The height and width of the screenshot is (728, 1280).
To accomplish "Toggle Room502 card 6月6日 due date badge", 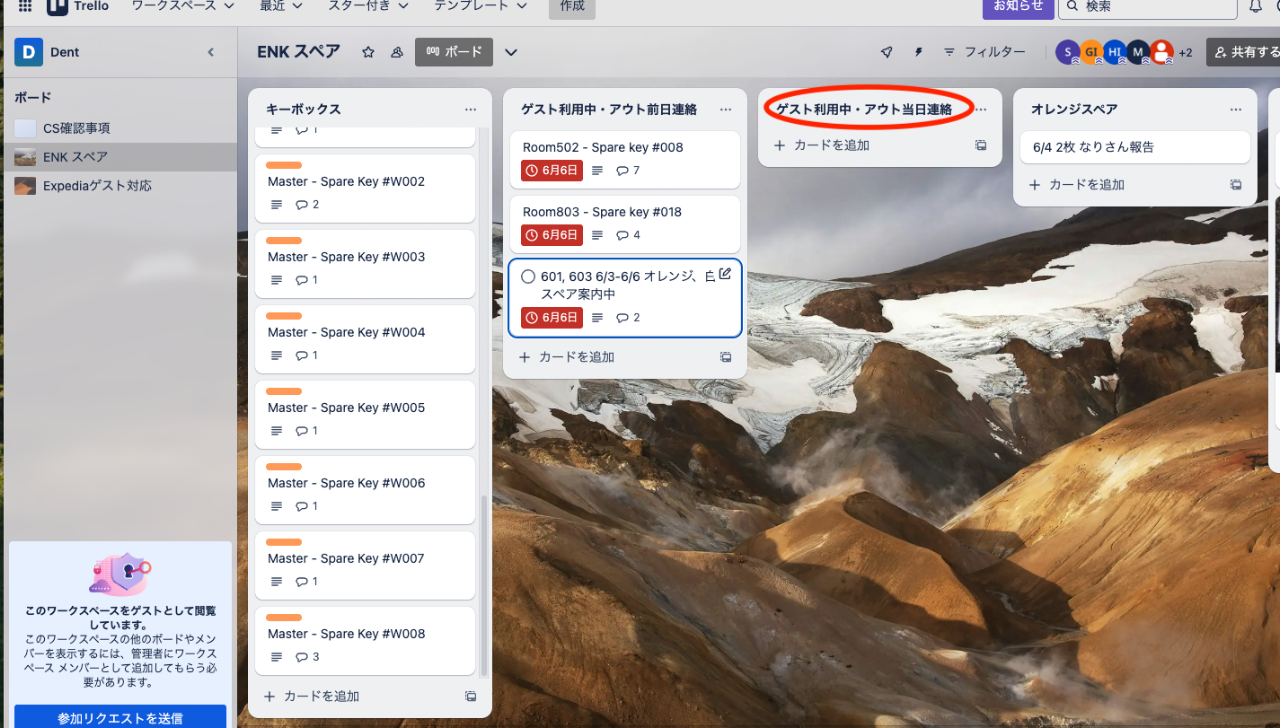I will pos(551,171).
